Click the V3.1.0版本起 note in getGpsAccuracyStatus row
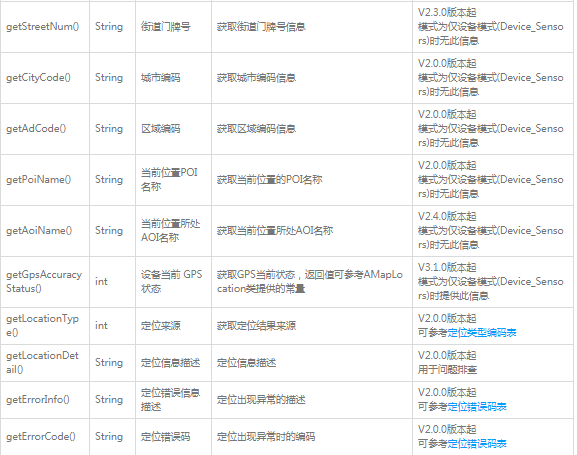 click(447, 267)
